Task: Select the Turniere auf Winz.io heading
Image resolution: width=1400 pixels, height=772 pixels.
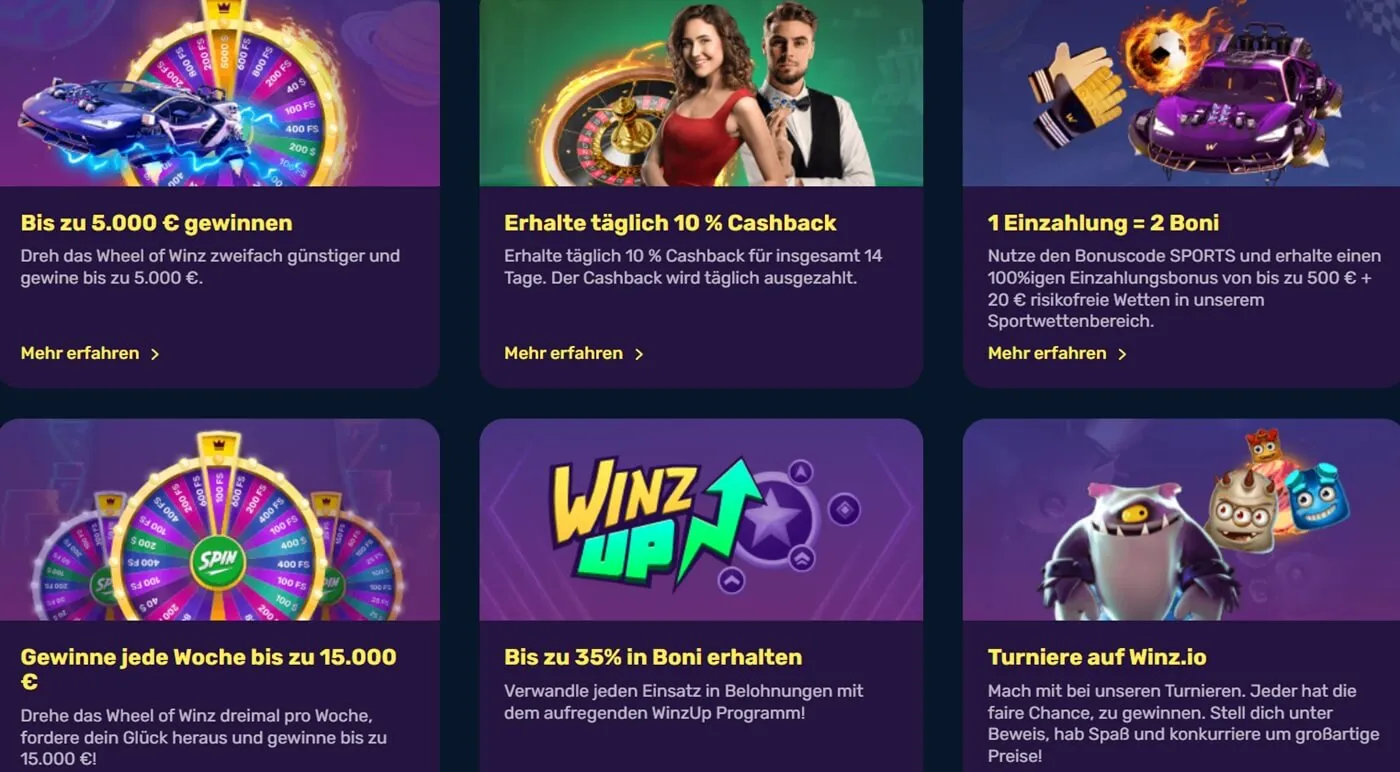Action: 1097,657
